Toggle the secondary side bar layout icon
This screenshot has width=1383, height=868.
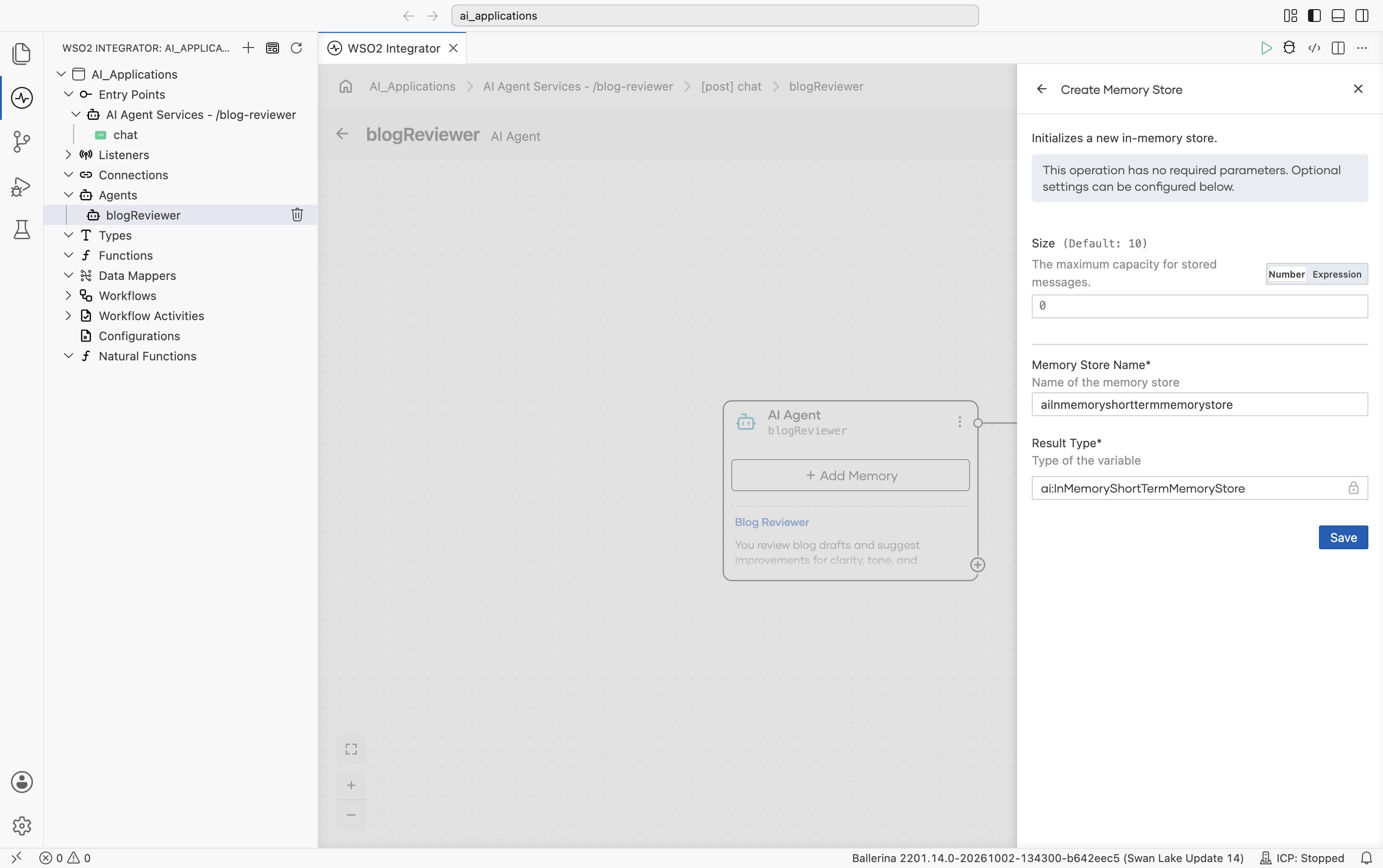click(x=1362, y=16)
